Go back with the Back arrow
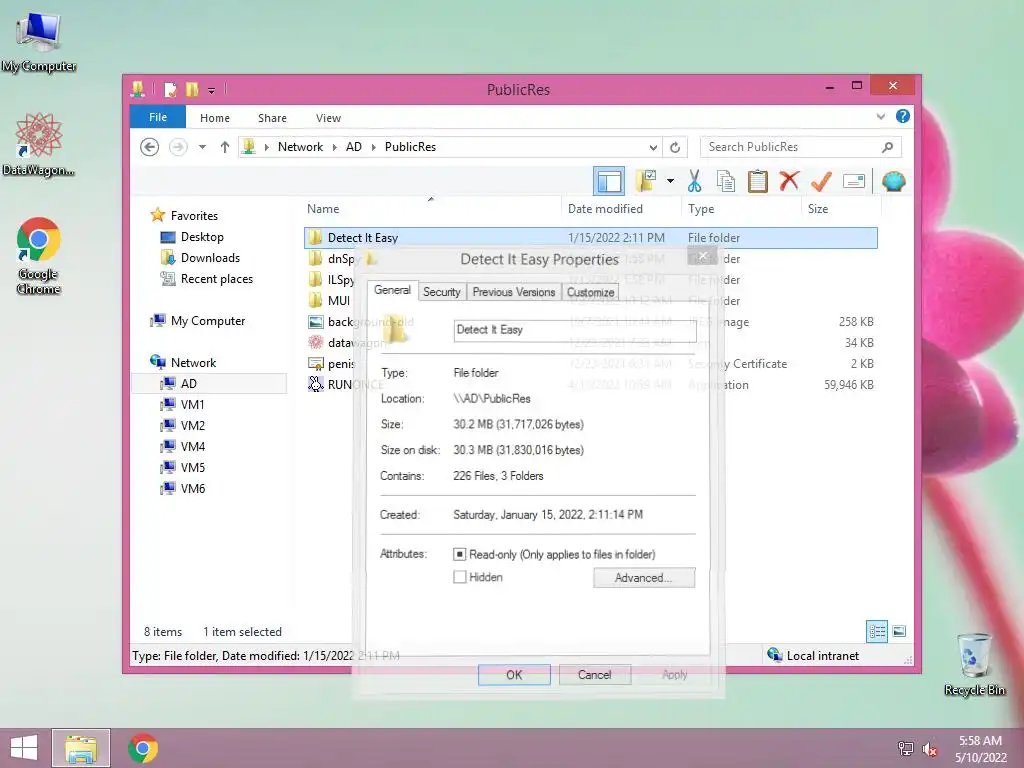Screen dimensions: 1024x768 point(150,147)
